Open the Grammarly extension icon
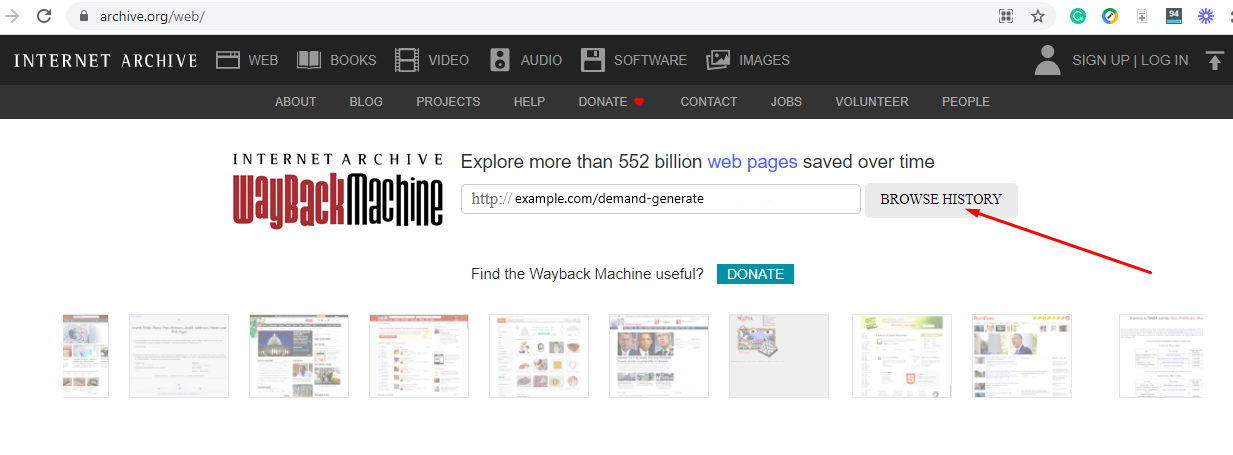Image resolution: width=1233 pixels, height=455 pixels. tap(1078, 16)
